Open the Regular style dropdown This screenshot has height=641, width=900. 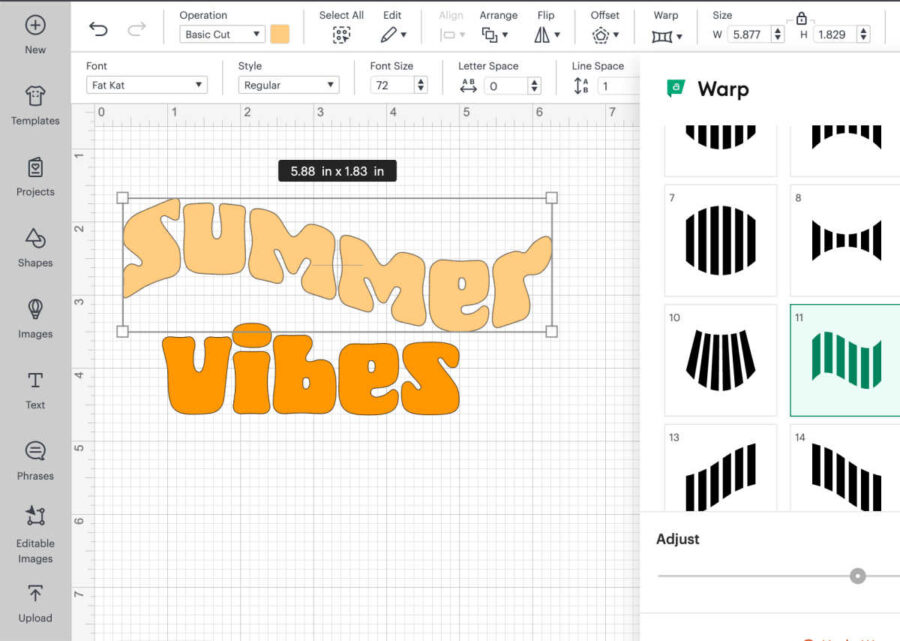coord(288,85)
